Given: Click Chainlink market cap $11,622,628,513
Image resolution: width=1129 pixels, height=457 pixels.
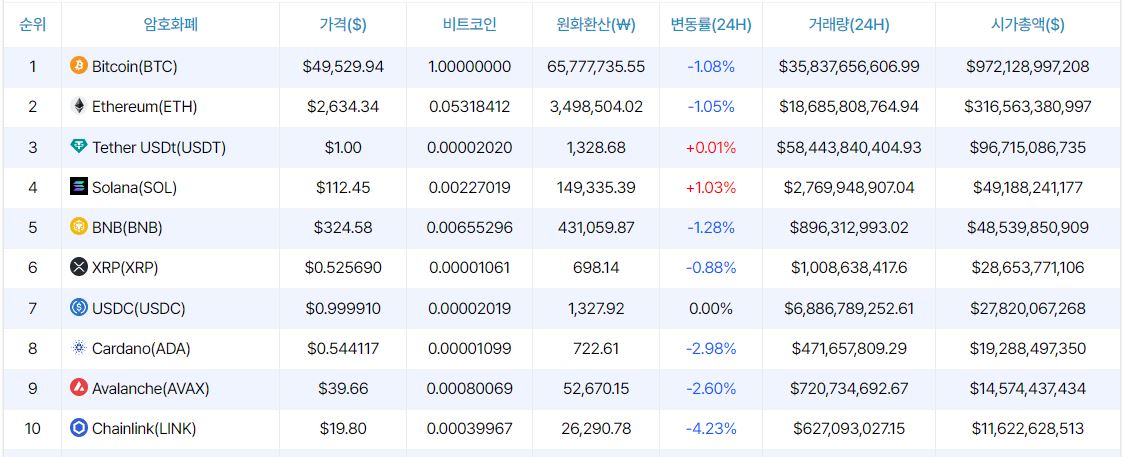Looking at the screenshot, I should coord(1027,429).
